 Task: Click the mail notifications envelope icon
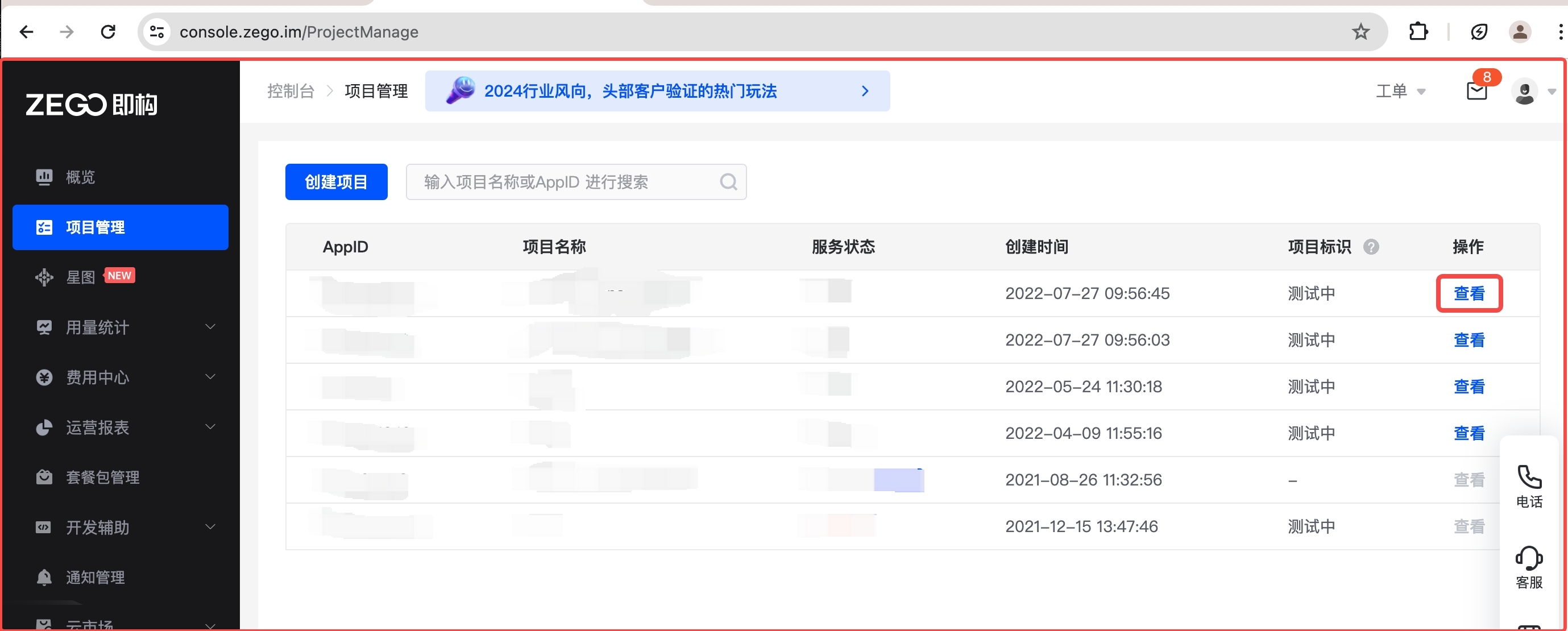1476,92
